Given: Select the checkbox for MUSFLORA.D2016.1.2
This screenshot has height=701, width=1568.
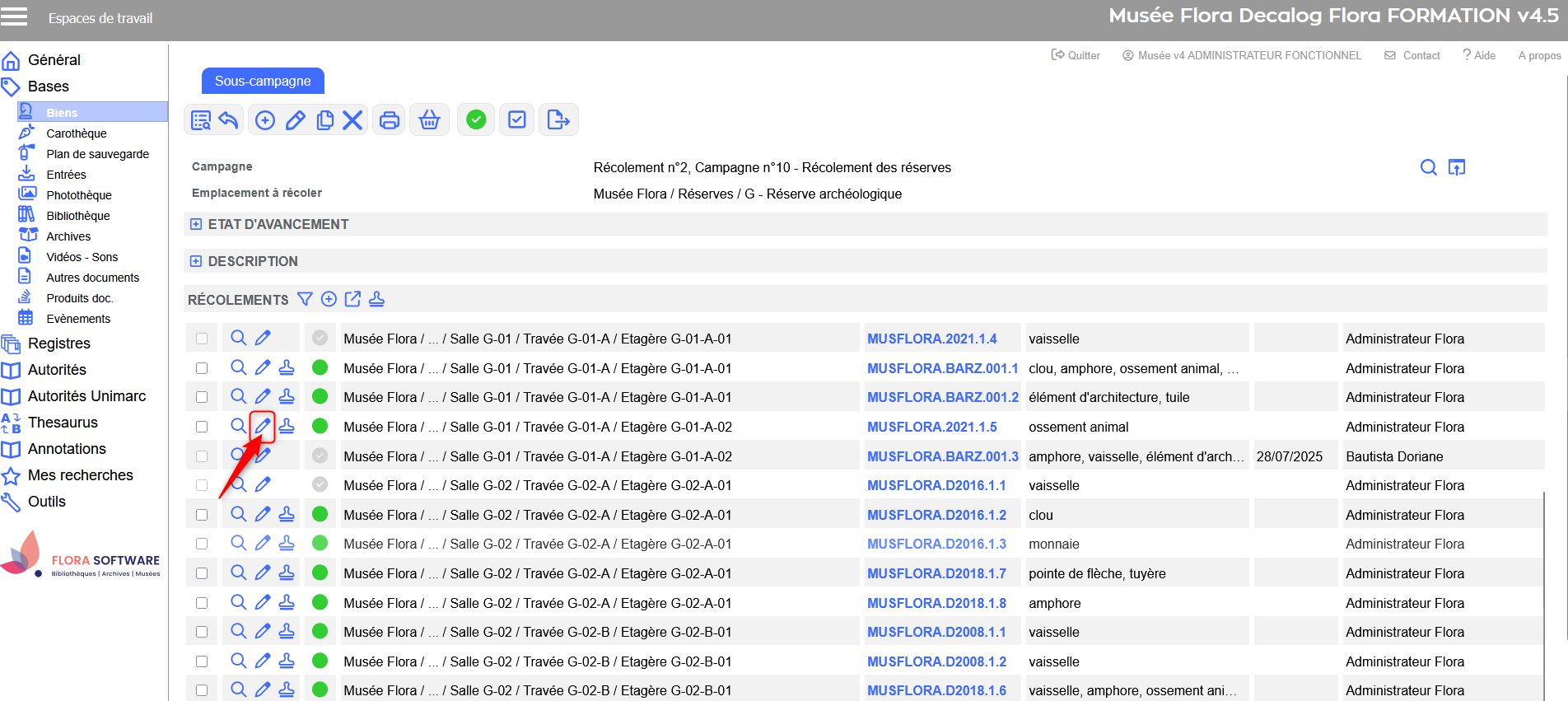Looking at the screenshot, I should (202, 515).
